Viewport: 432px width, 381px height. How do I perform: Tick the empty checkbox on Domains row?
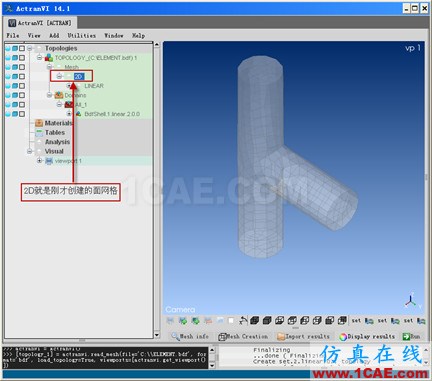point(22,95)
